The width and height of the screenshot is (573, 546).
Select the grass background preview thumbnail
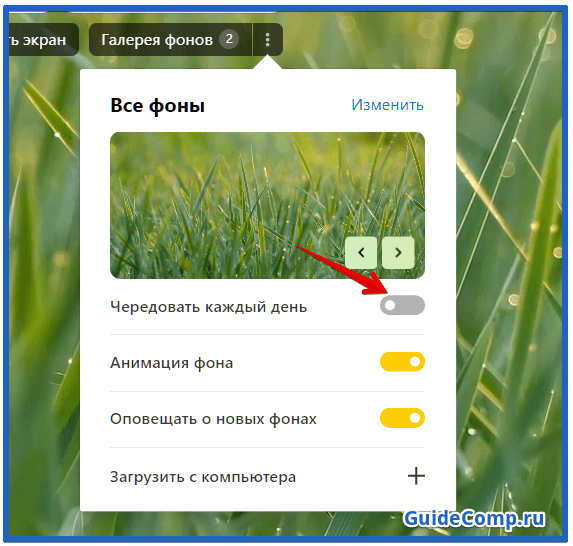267,205
